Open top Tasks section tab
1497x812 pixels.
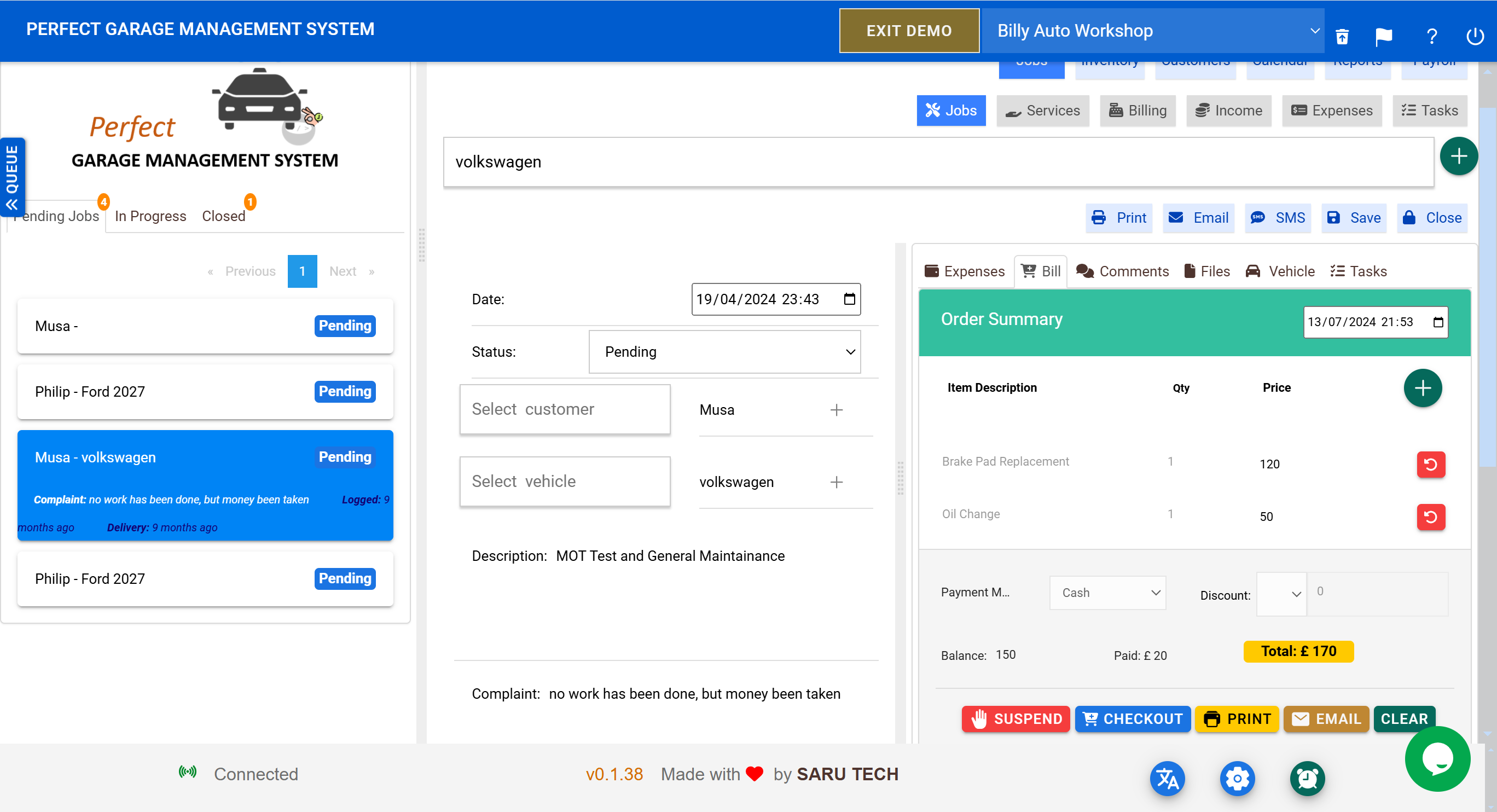(x=1430, y=111)
